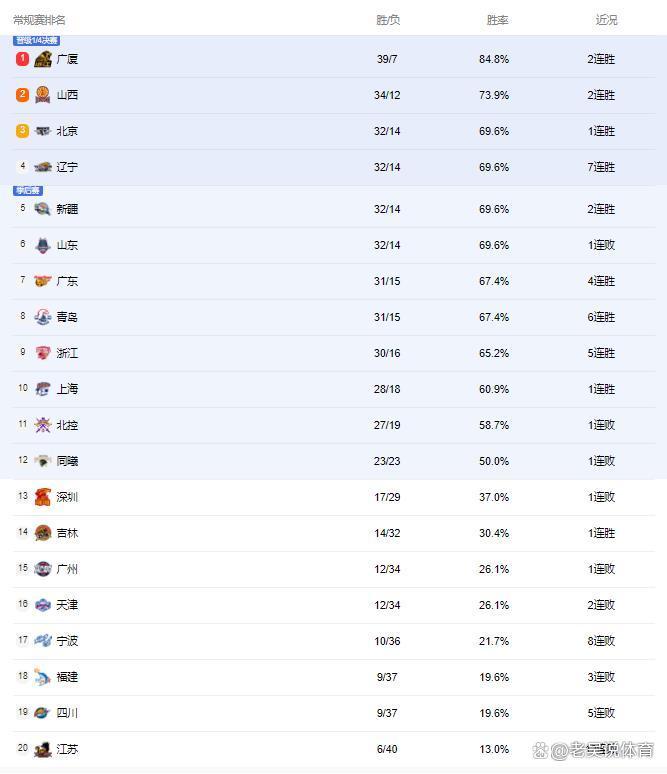Click the orange rank 2 badge
This screenshot has height=774, width=667.
pos(22,94)
